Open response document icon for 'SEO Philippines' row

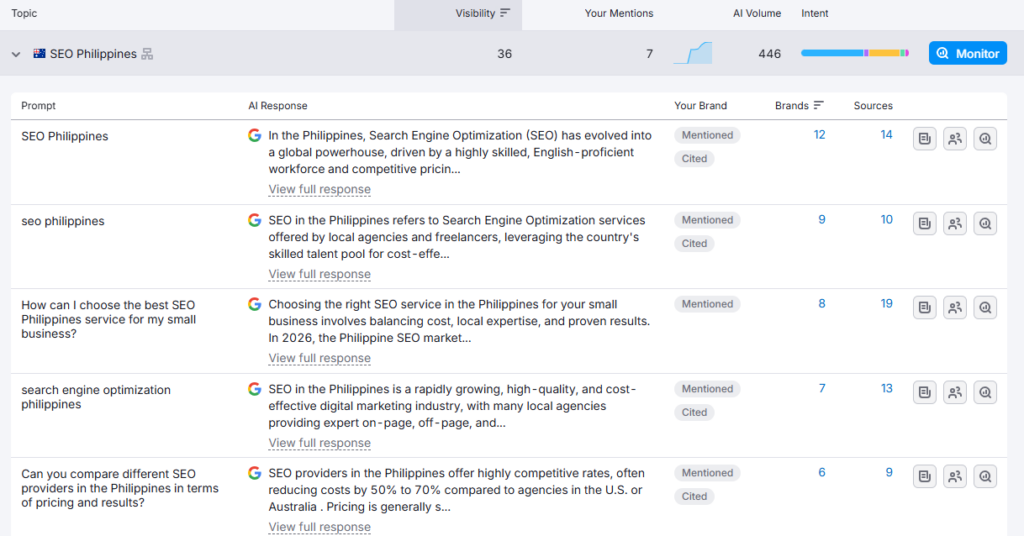coord(924,138)
